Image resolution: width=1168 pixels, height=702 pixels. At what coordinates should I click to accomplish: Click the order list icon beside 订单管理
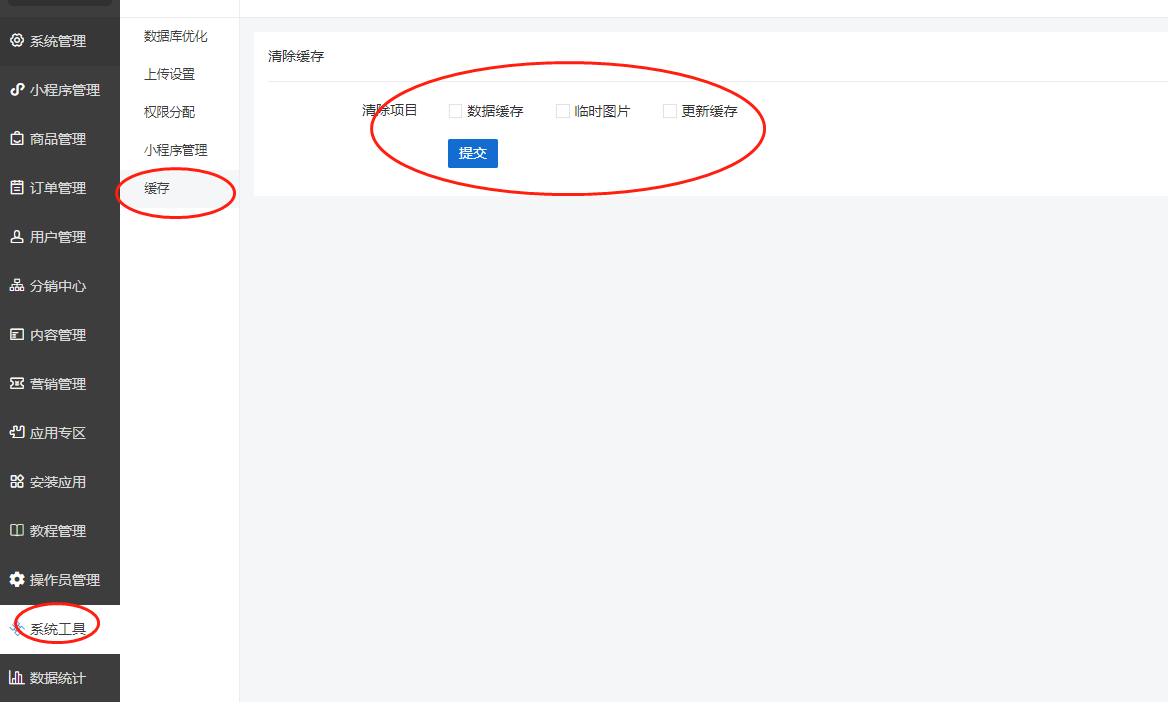pyautogui.click(x=16, y=188)
